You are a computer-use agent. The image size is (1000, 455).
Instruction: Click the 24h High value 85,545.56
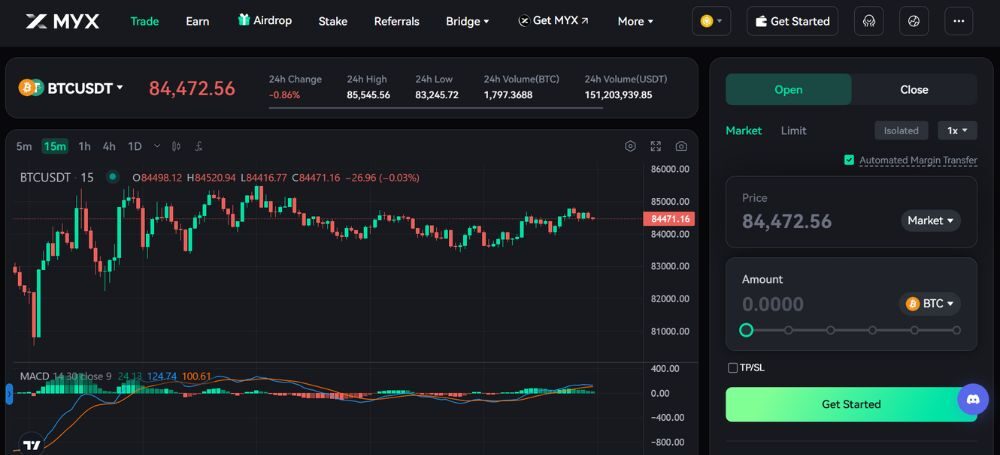click(x=368, y=95)
